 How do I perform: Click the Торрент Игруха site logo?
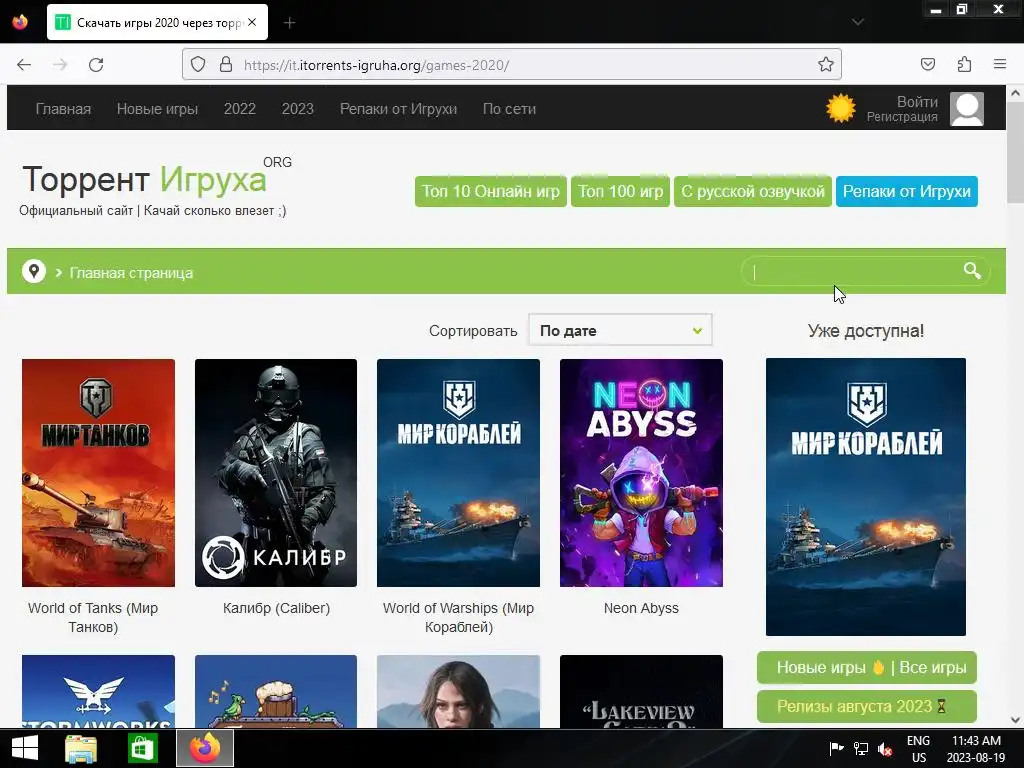point(144,179)
